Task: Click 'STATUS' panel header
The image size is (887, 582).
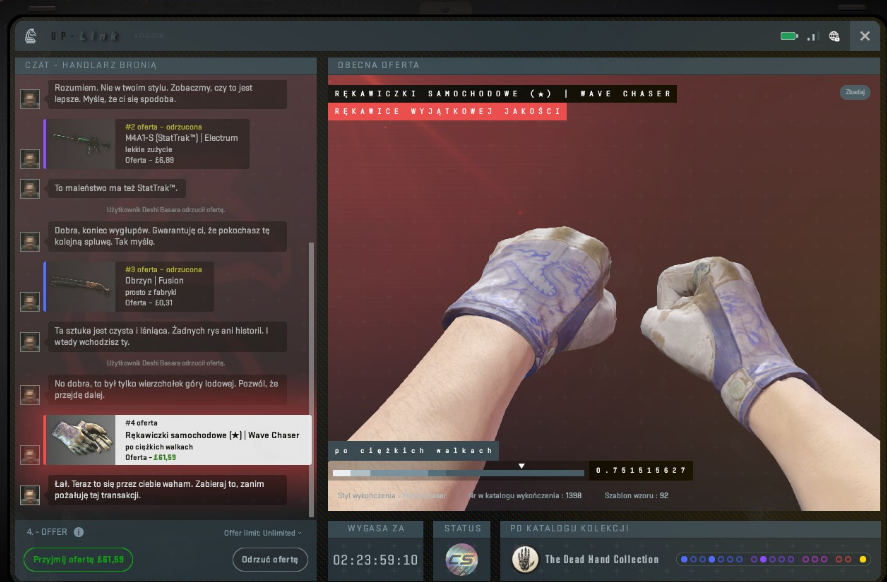Action: tap(462, 528)
